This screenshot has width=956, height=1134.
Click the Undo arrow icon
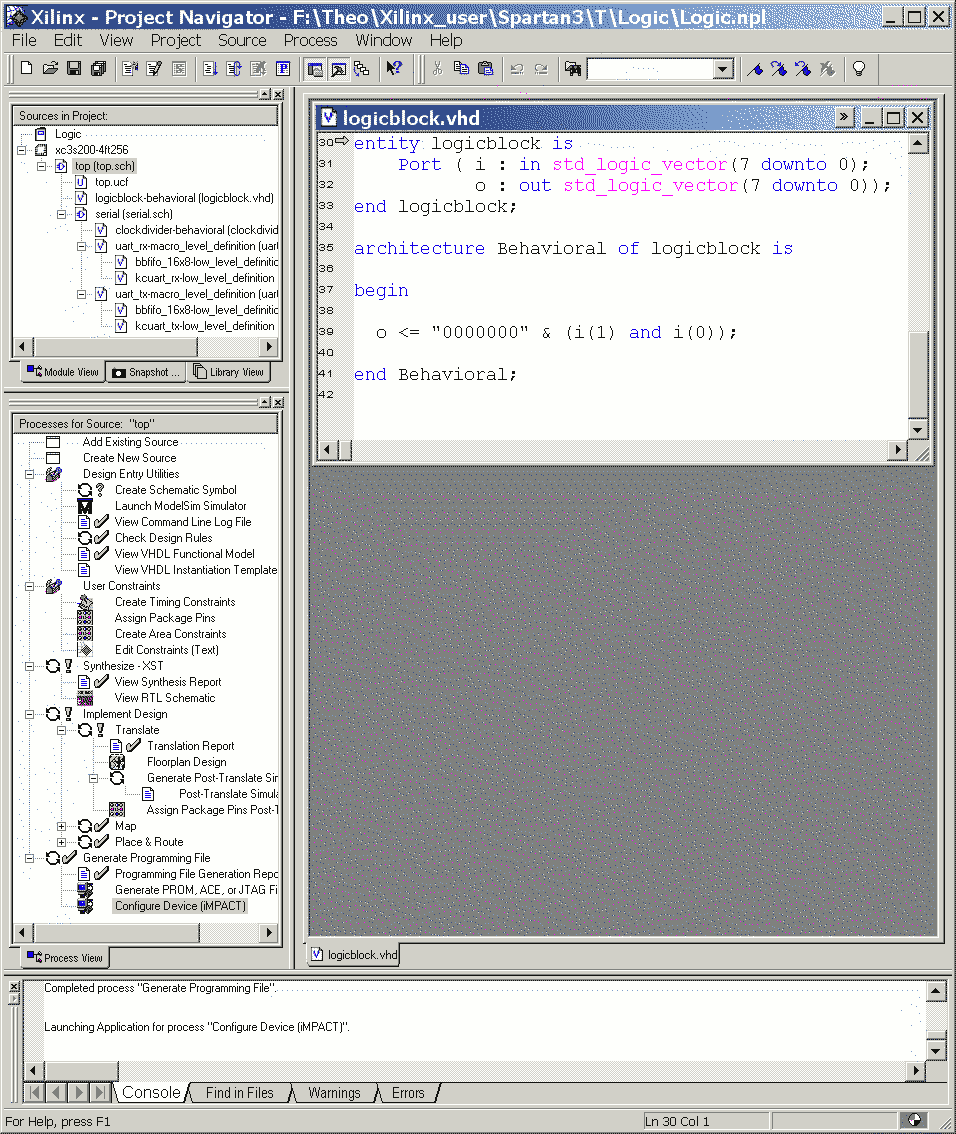(x=517, y=69)
